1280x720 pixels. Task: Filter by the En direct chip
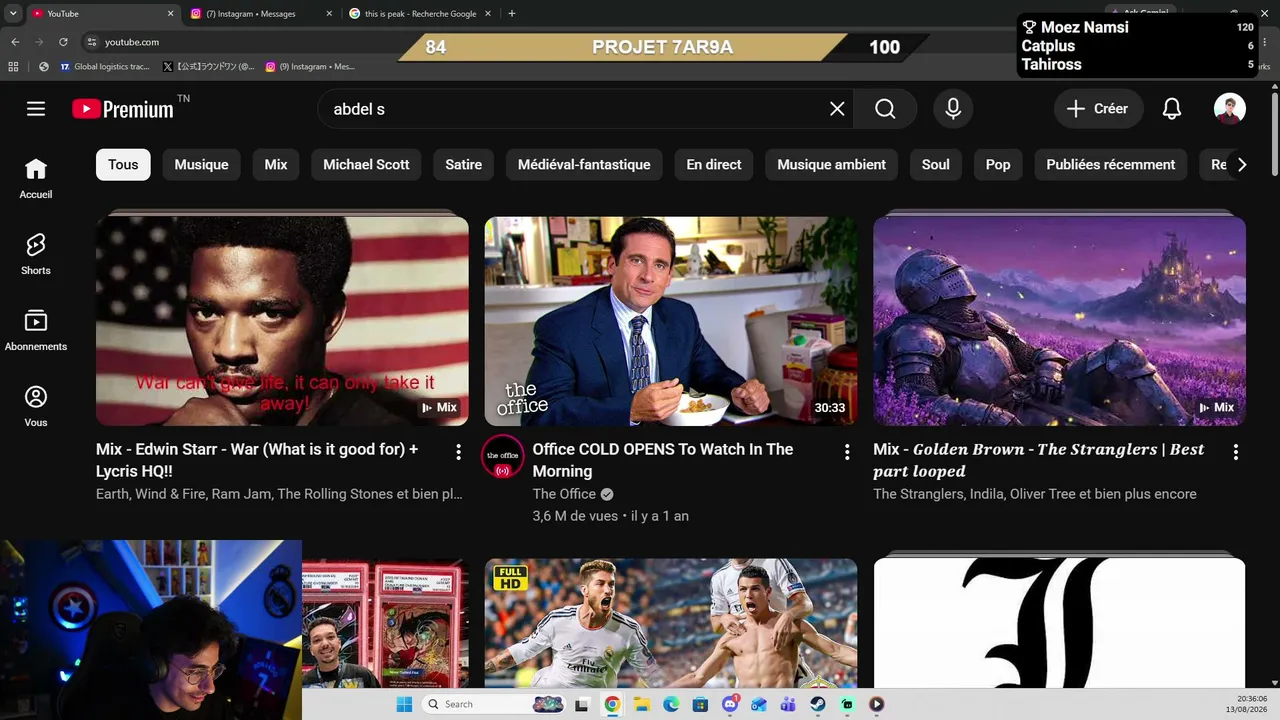(714, 165)
